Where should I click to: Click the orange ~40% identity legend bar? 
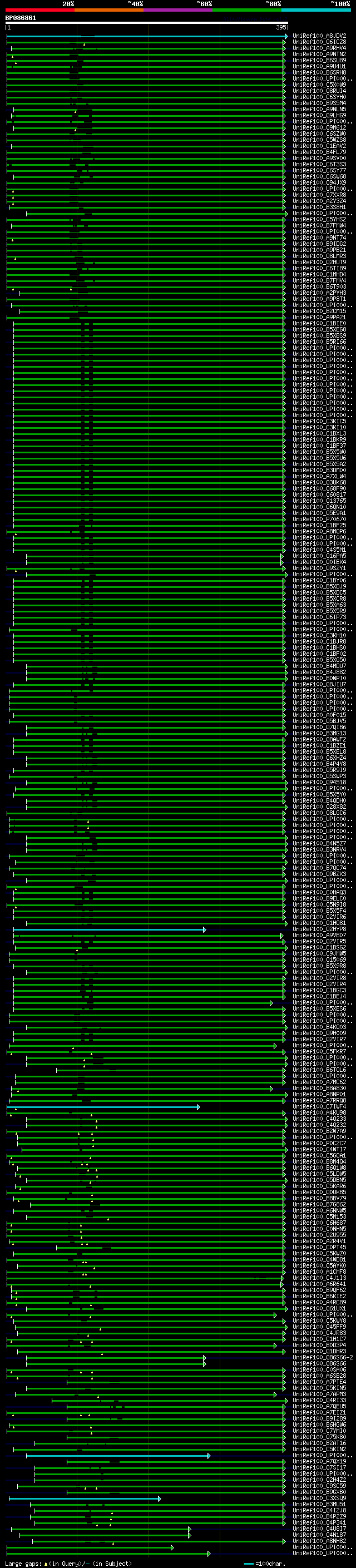(x=109, y=10)
